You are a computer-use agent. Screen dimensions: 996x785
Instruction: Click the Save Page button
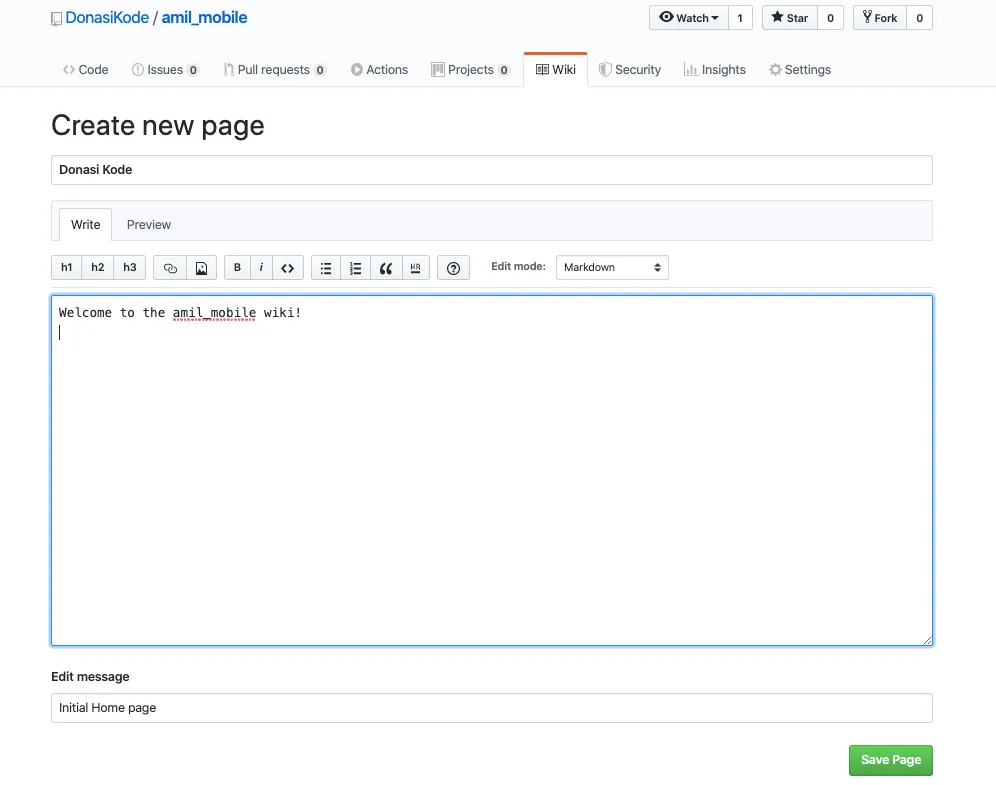click(890, 760)
